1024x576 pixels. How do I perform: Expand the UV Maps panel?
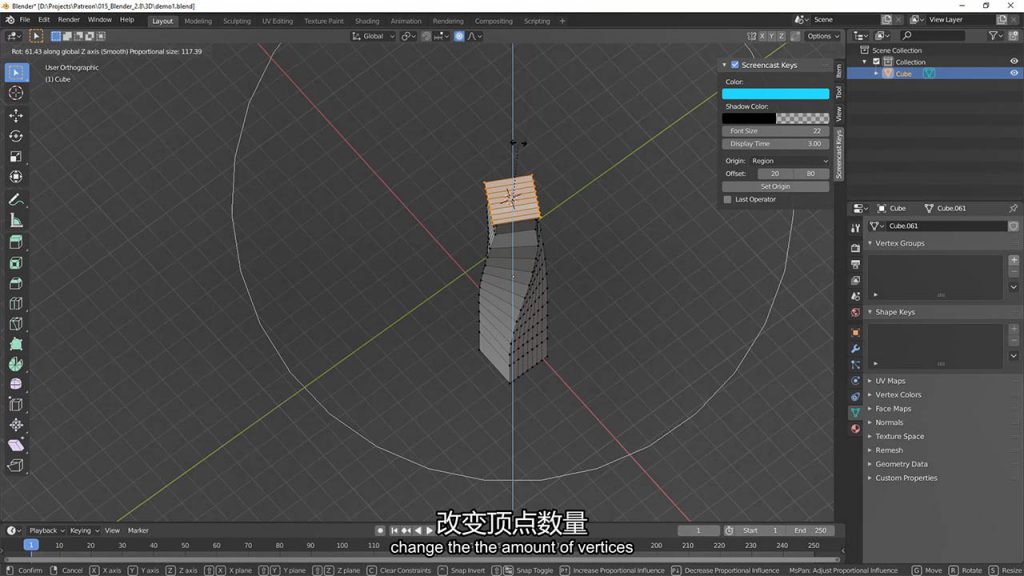(x=870, y=381)
